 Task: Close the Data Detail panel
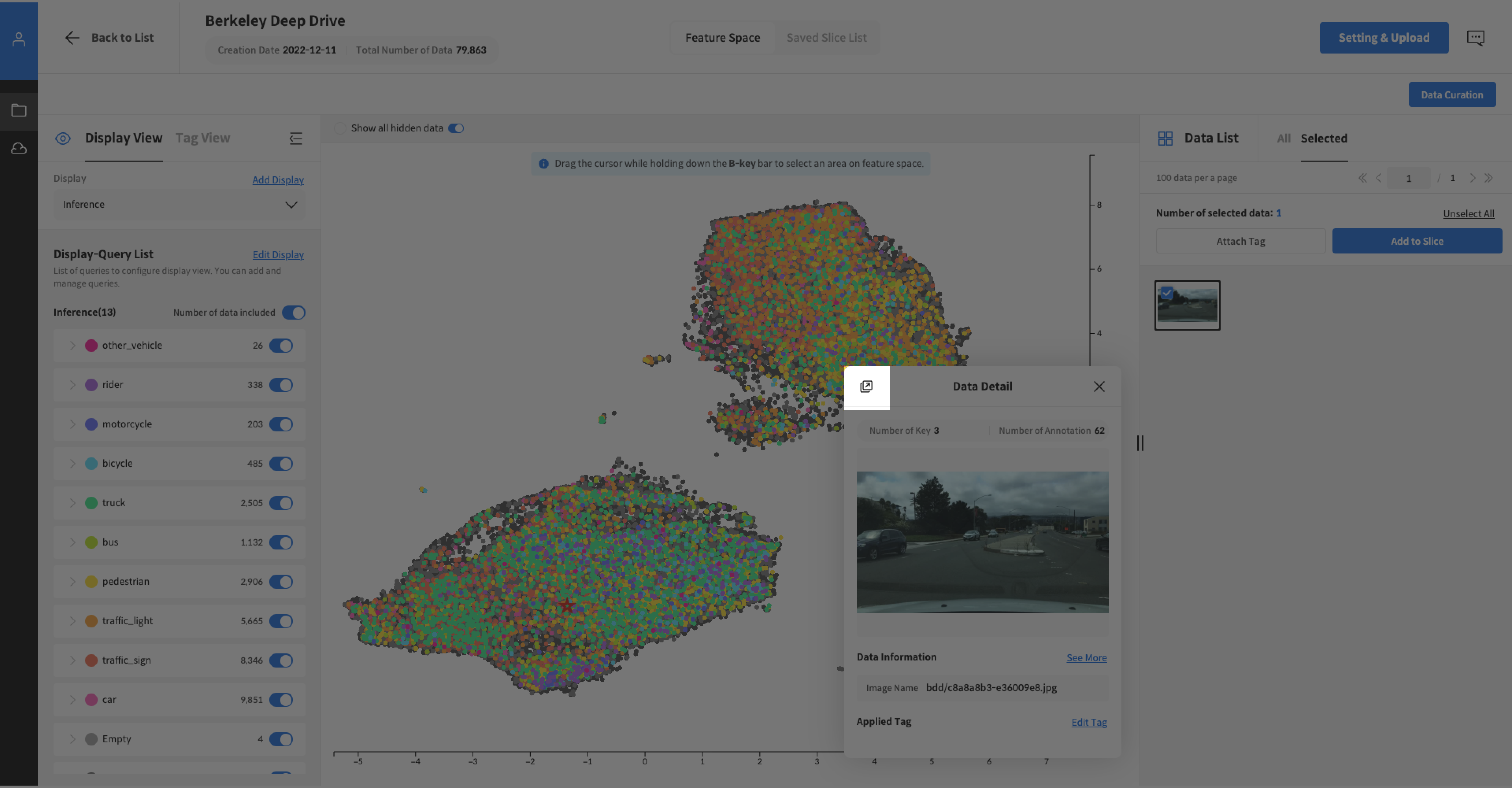click(1099, 386)
